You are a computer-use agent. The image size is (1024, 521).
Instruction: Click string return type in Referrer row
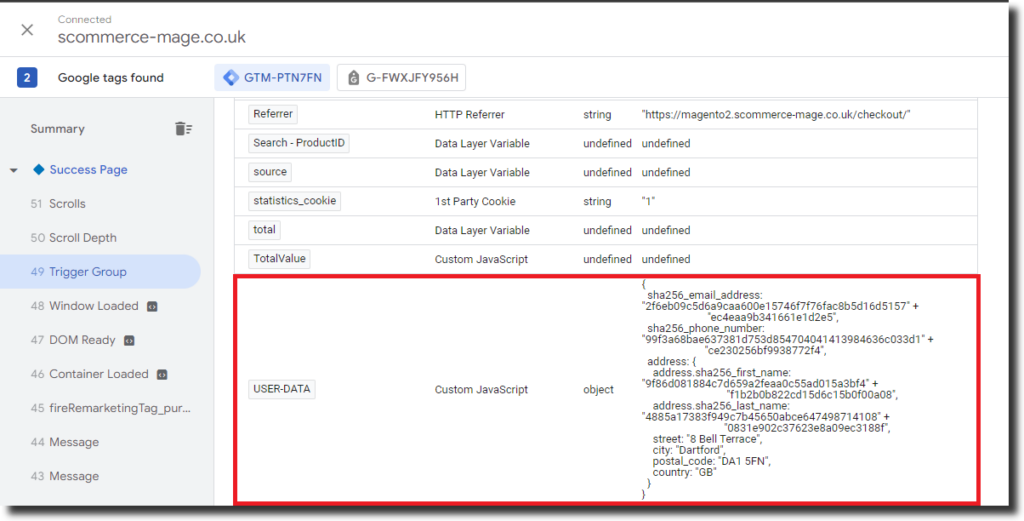click(x=597, y=115)
